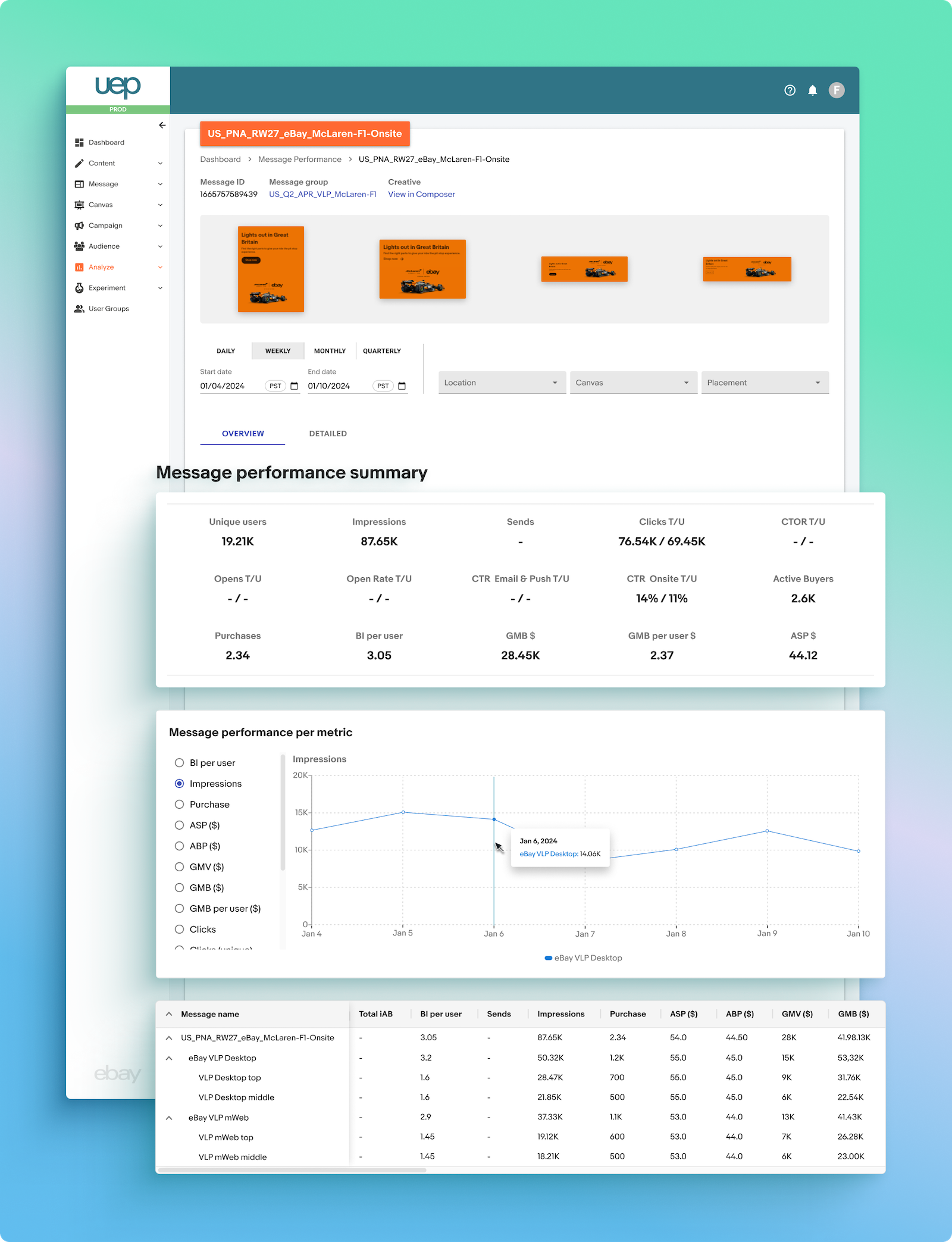This screenshot has width=952, height=1242.
Task: Click the Analyze chart icon
Action: click(79, 267)
